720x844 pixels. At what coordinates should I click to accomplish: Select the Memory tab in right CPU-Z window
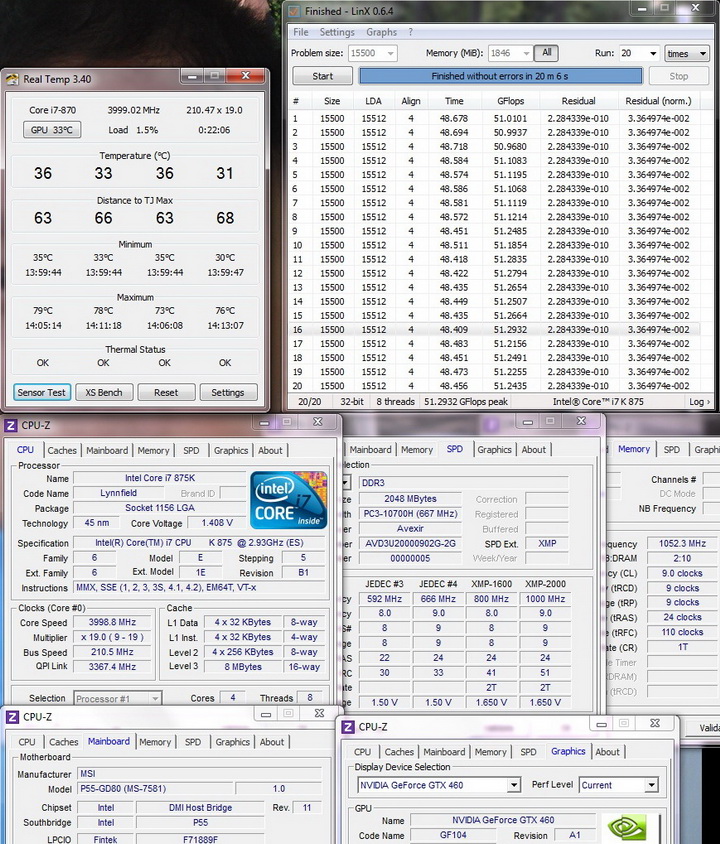pyautogui.click(x=634, y=449)
